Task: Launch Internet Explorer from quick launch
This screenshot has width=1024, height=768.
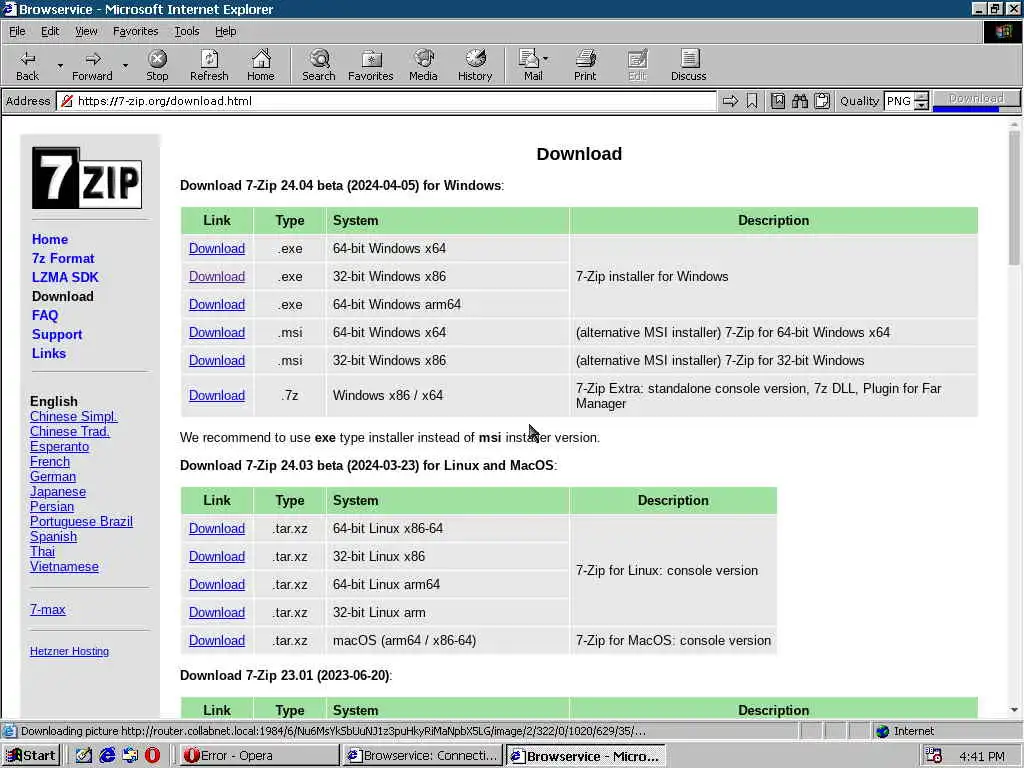Action: (x=107, y=756)
